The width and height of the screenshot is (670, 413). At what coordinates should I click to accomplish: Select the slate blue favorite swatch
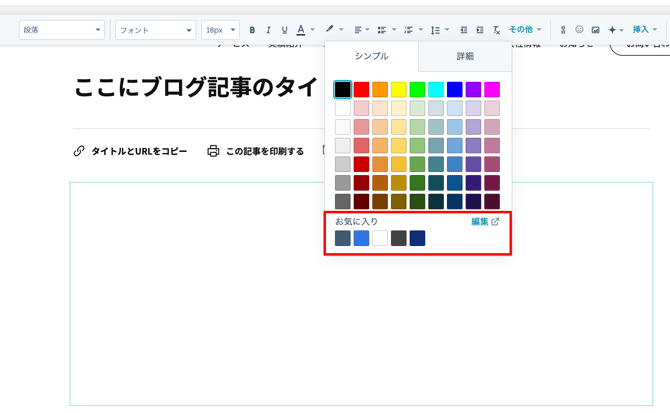343,238
